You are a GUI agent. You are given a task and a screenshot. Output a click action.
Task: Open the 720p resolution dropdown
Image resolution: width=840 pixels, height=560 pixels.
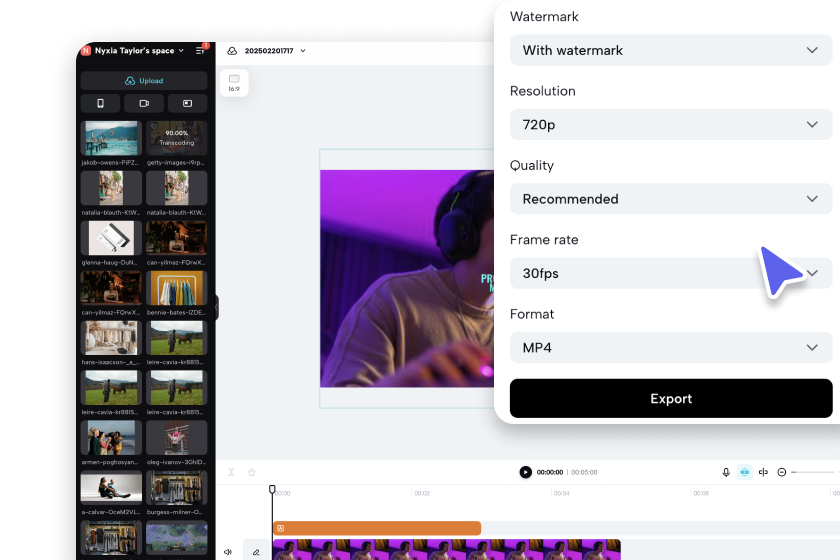[671, 124]
